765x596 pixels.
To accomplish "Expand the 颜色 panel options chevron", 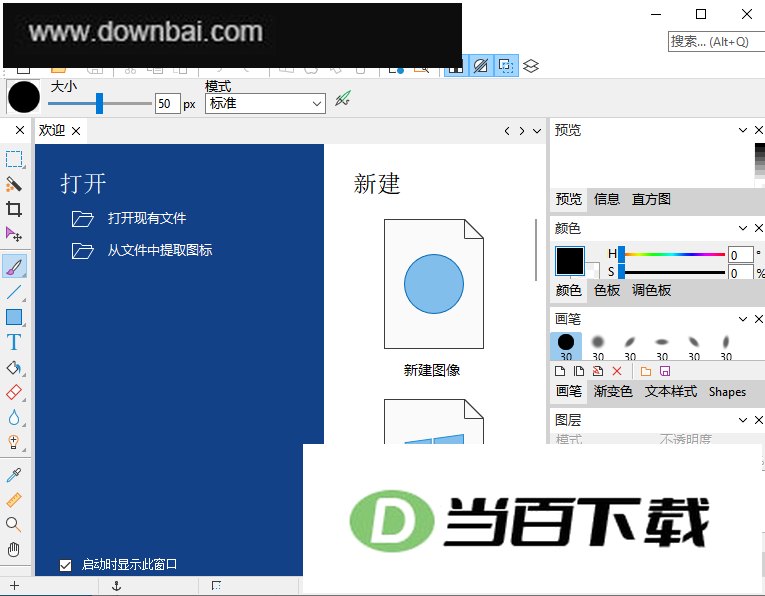I will (743, 228).
